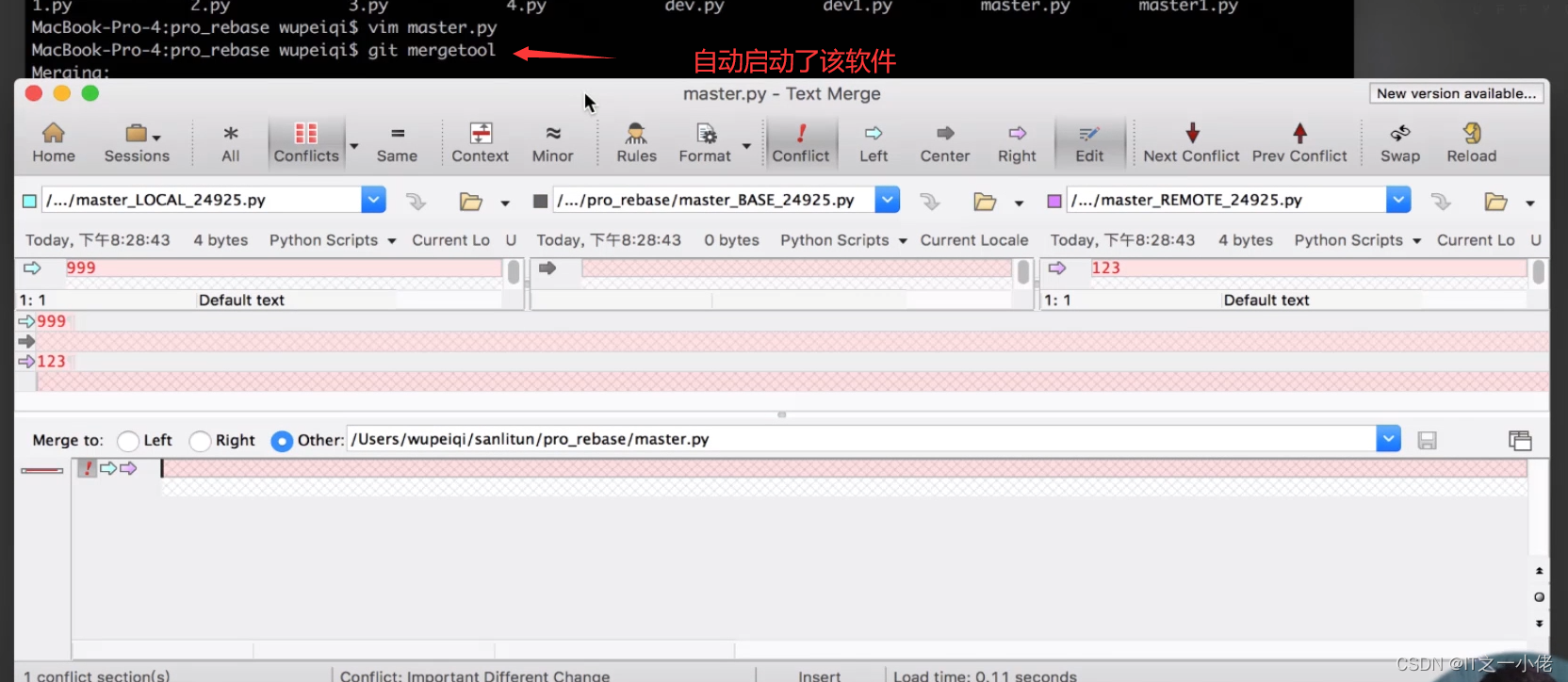
Task: Expand the REMOTE pane folder dropdown arrow
Action: point(1530,203)
